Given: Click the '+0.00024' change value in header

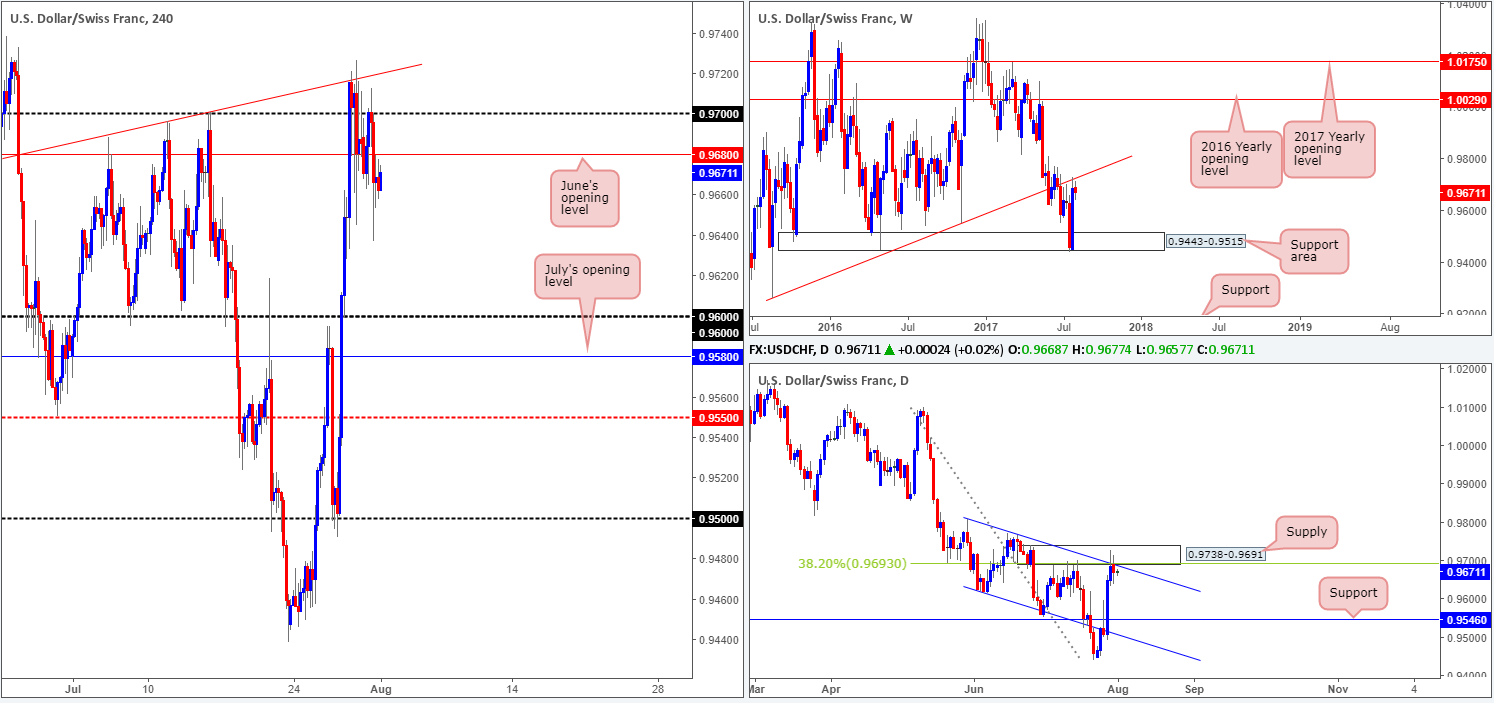Looking at the screenshot, I should click(925, 349).
